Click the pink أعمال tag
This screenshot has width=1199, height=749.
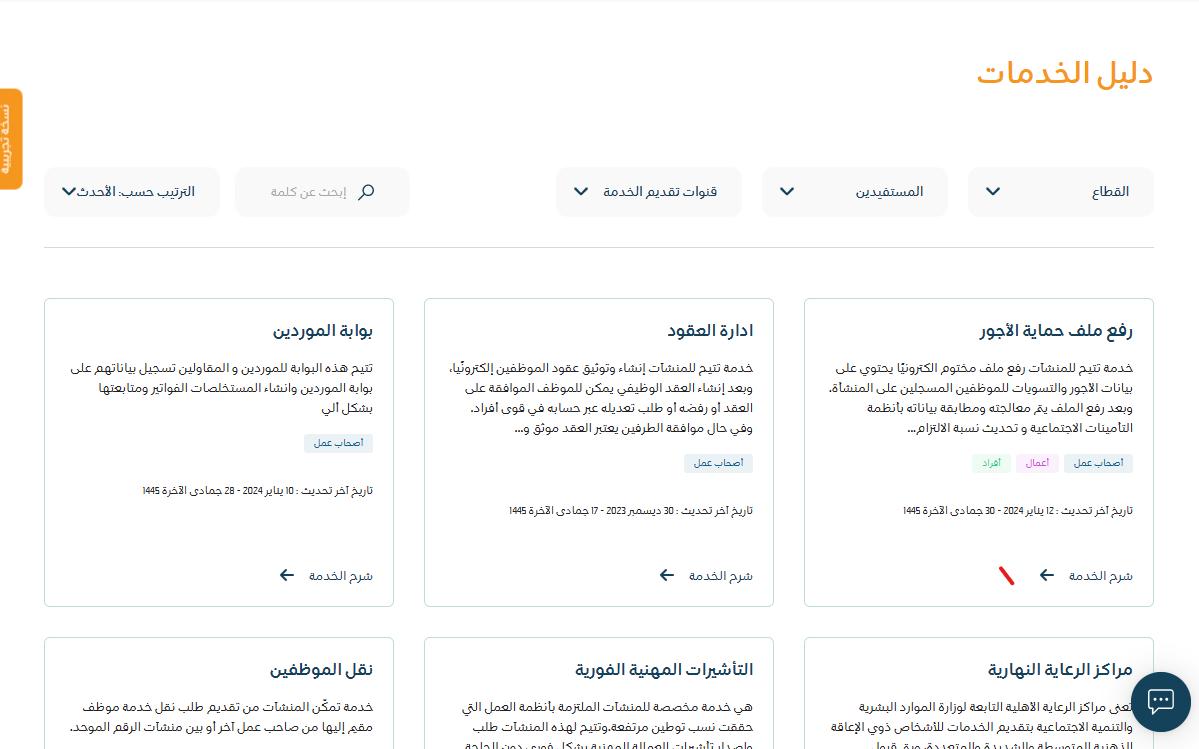(x=1037, y=463)
